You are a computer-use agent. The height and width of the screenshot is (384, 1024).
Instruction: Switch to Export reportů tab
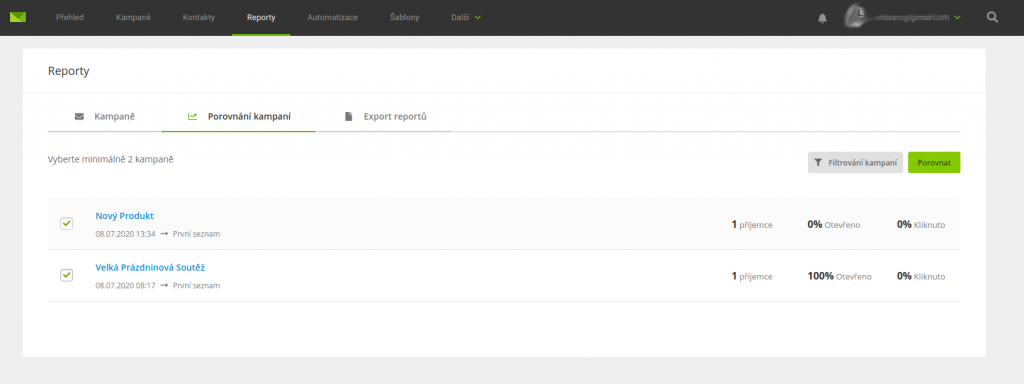tap(385, 118)
